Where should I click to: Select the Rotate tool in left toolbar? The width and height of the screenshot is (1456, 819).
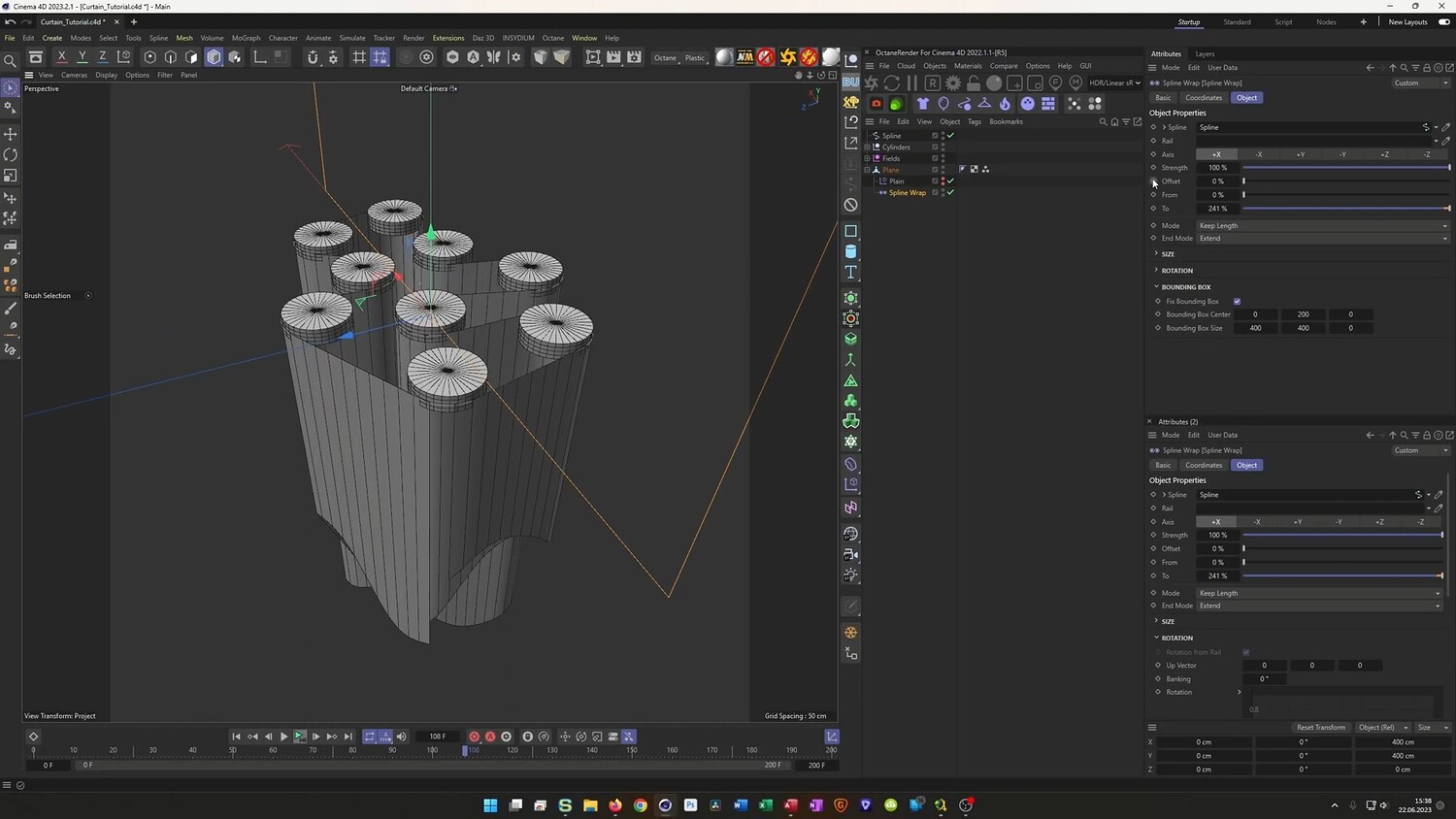coord(11,155)
